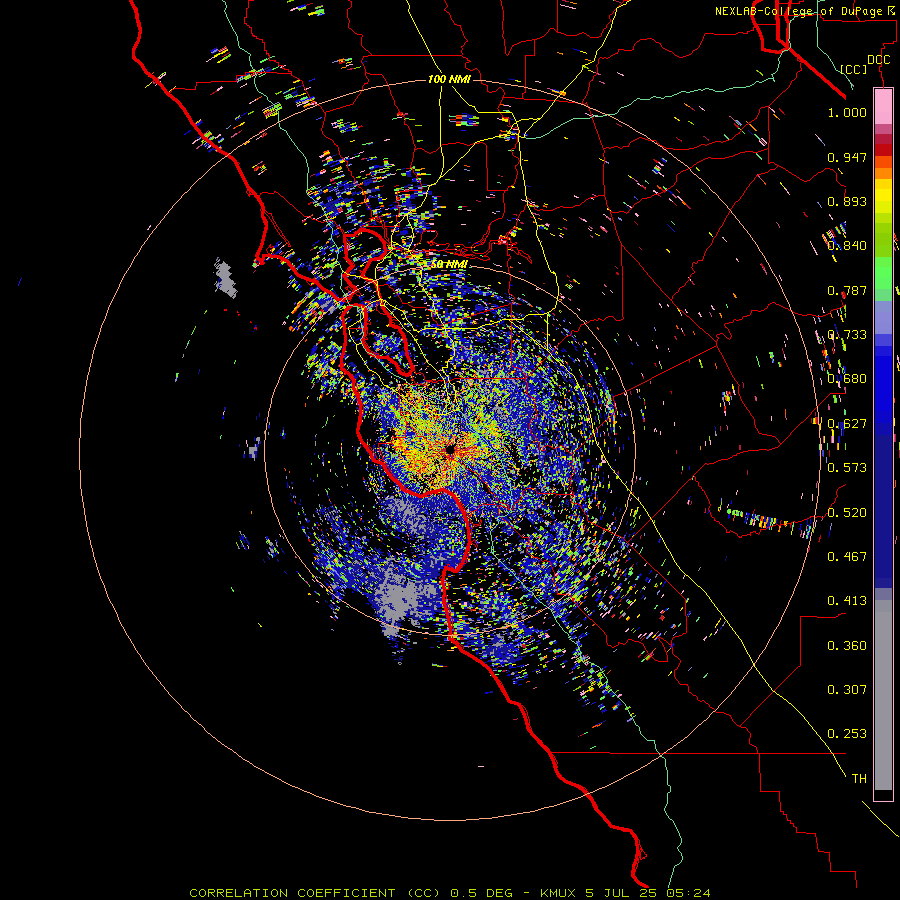900x900 pixels.
Task: Click the 0.840 color scale value
Action: tap(847, 246)
